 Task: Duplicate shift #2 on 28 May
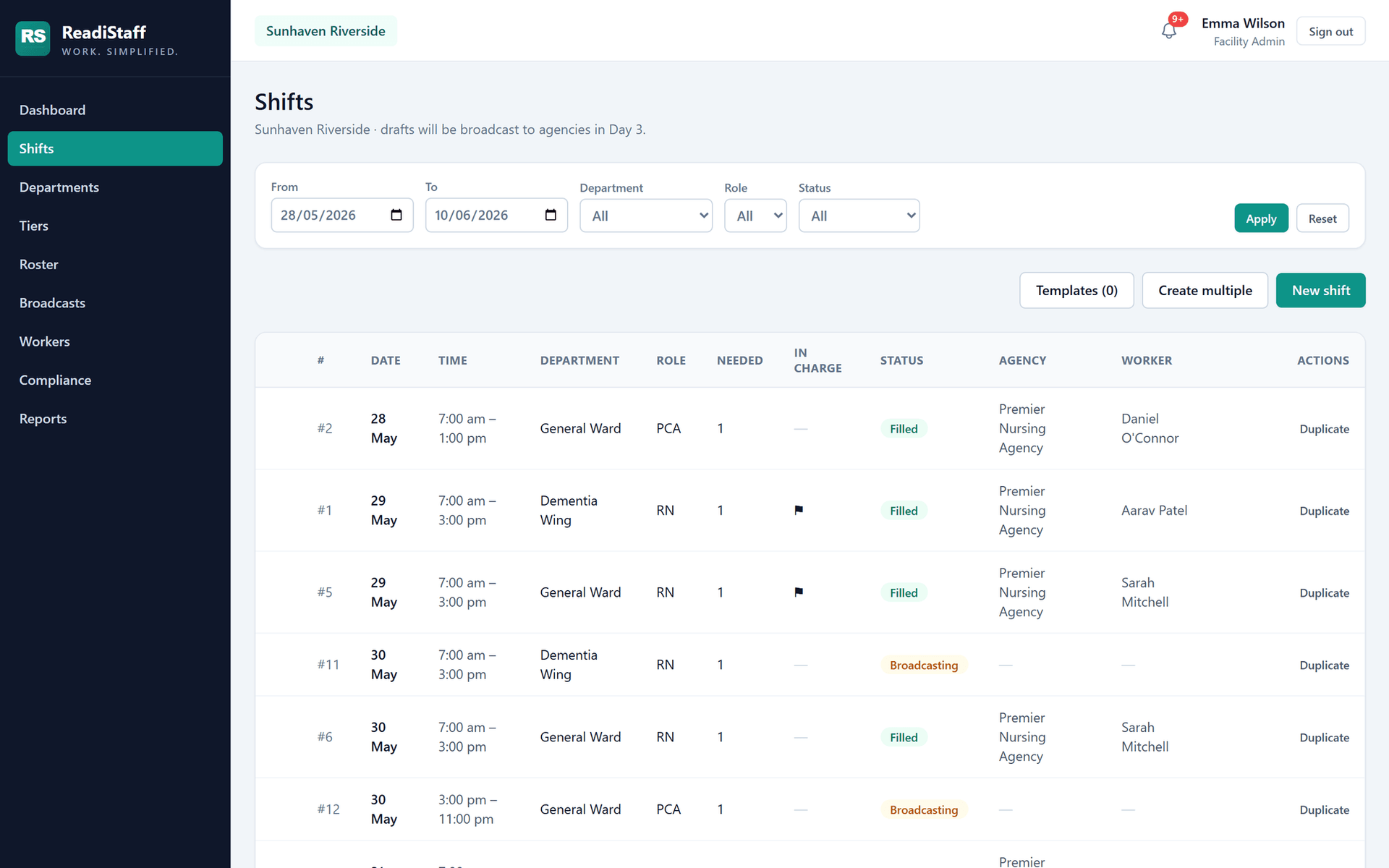(x=1324, y=429)
